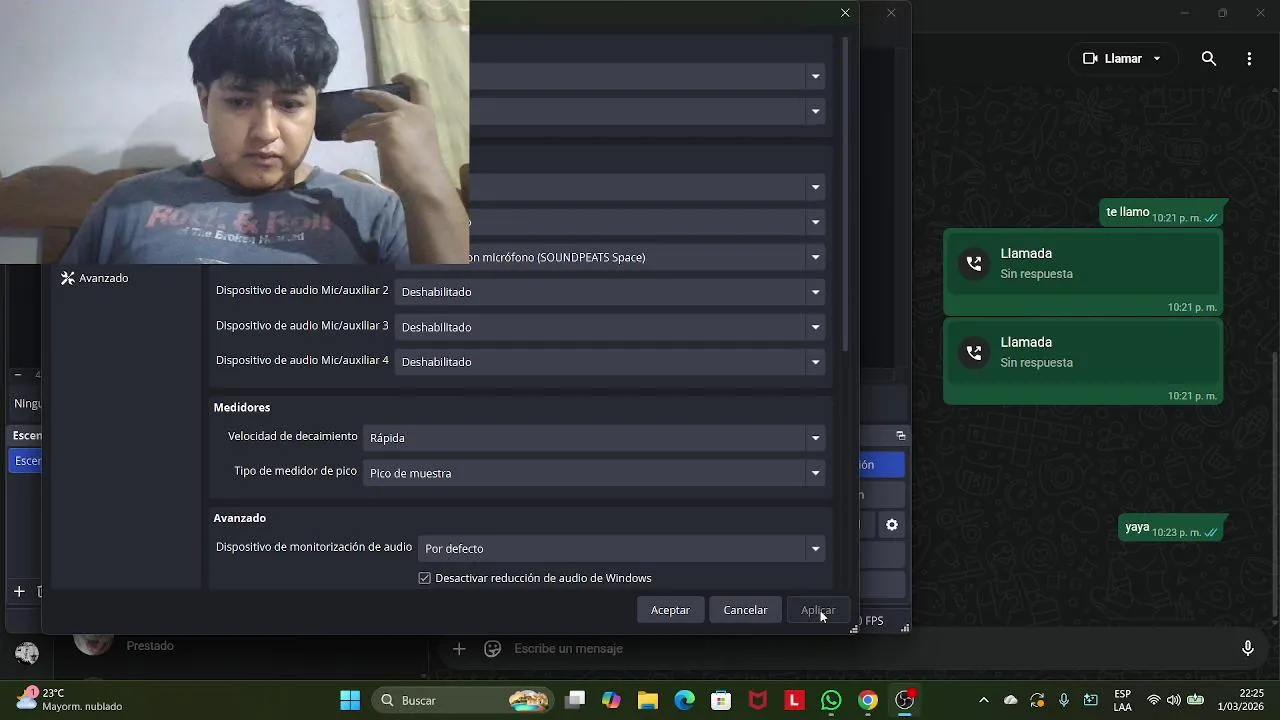Click the phone icon on the first Llamada card
Screen dimensions: 1280x720
(x=973, y=264)
